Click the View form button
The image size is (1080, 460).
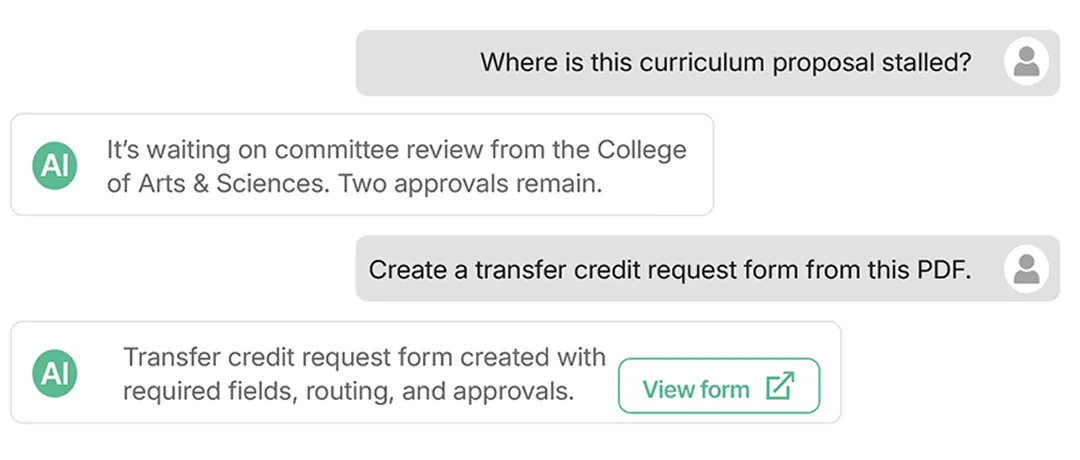(x=719, y=386)
